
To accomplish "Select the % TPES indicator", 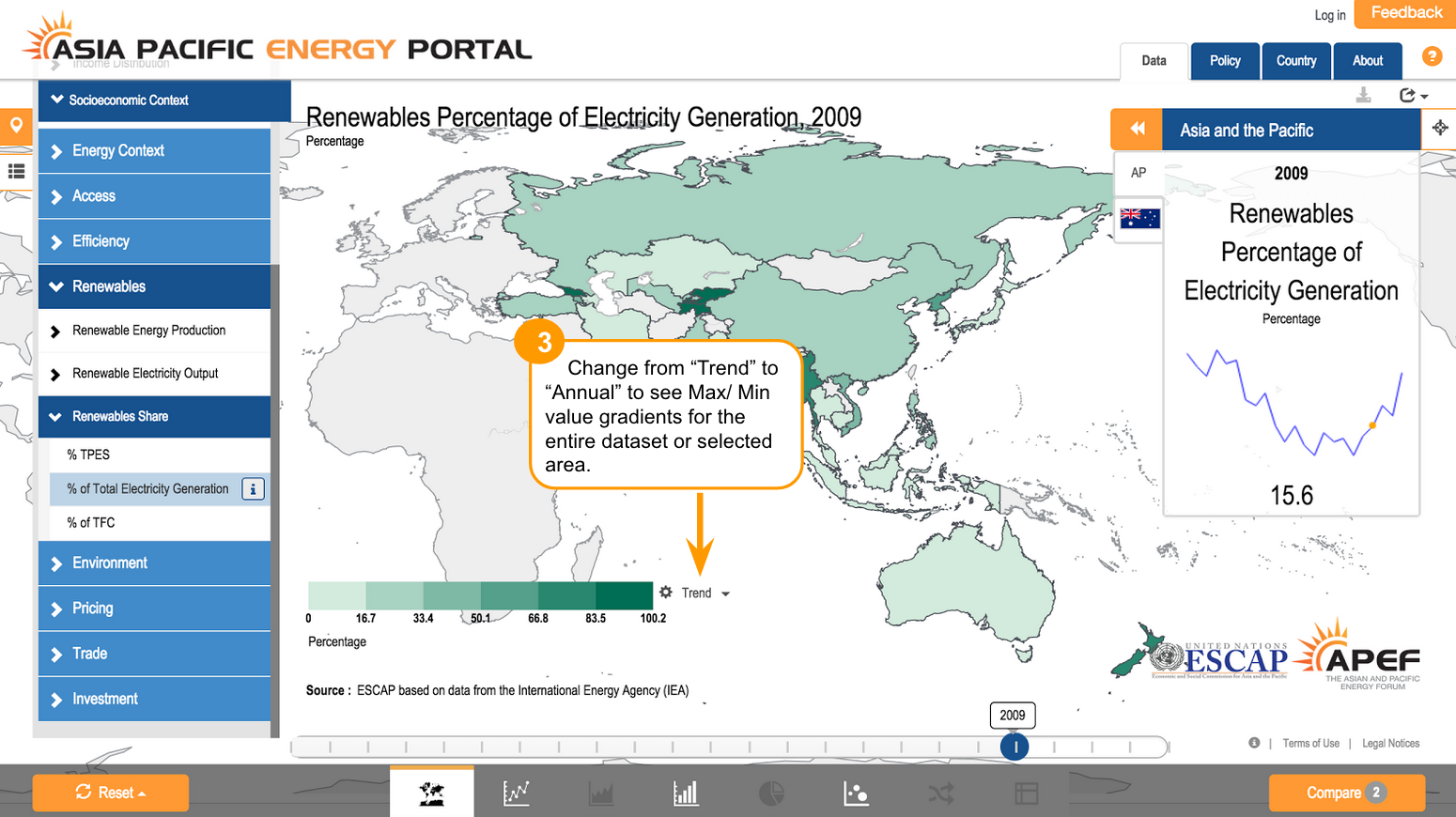I will (x=88, y=455).
